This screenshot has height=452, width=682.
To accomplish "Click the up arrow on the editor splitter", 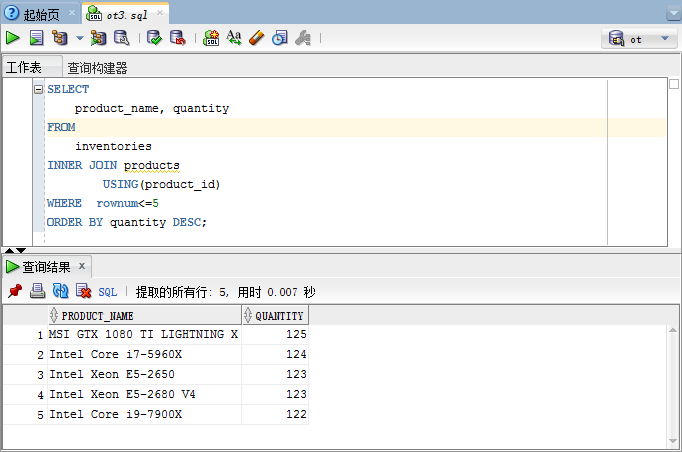I will tap(9, 250).
